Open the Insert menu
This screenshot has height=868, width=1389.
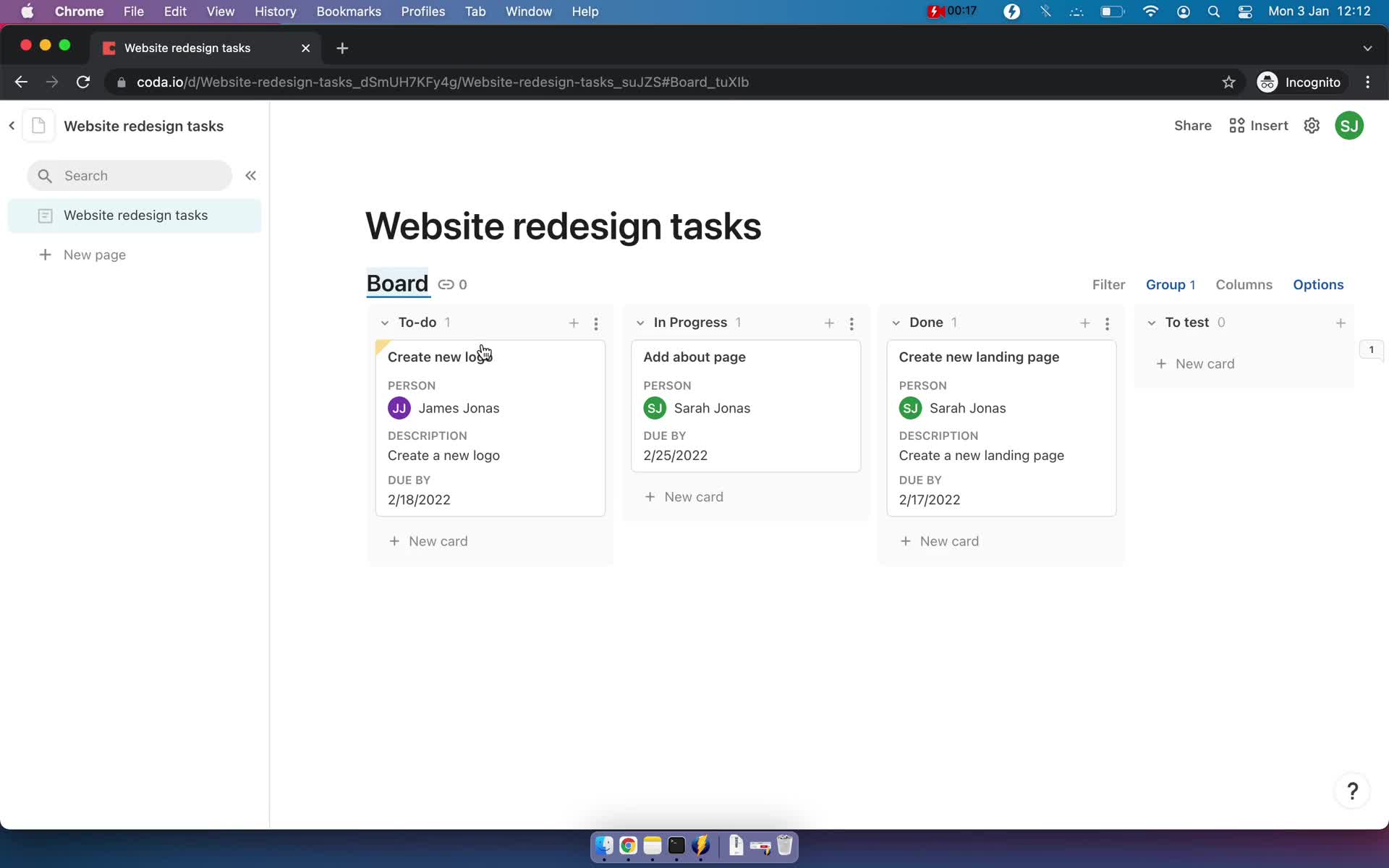pos(1259,126)
